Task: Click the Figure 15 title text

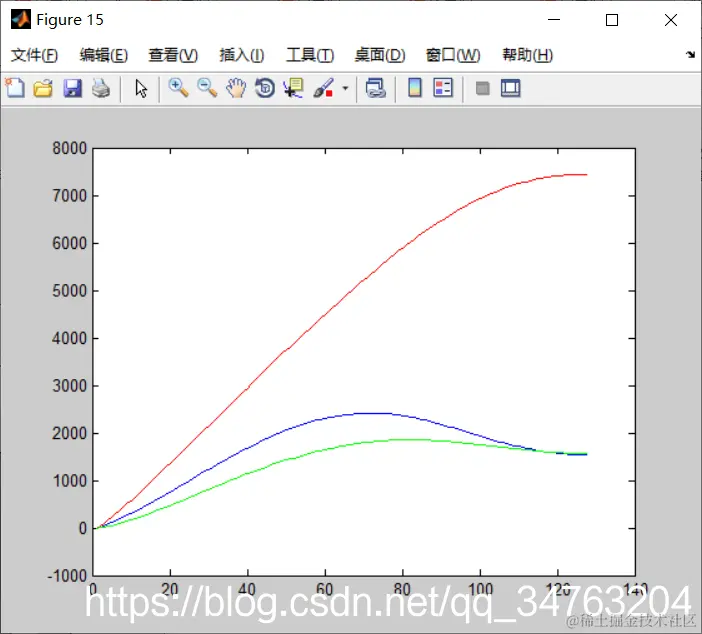Action: pos(70,20)
